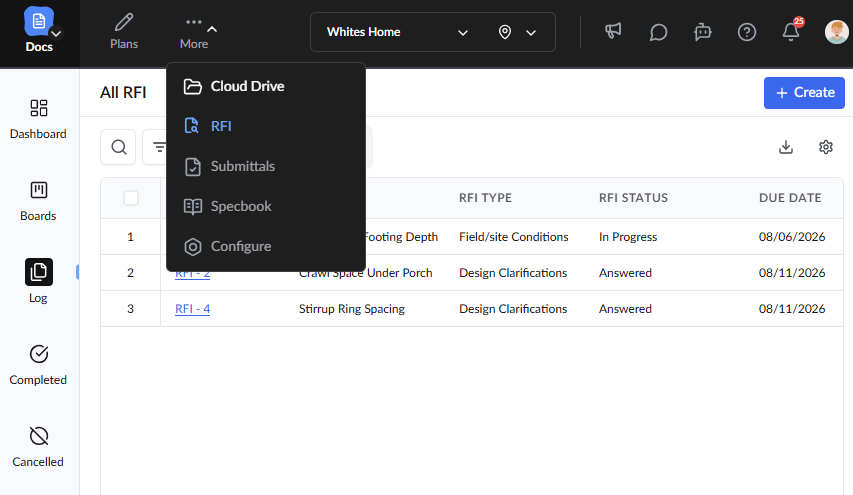Click the filter icon button
This screenshot has width=853, height=495.
pyautogui.click(x=159, y=147)
